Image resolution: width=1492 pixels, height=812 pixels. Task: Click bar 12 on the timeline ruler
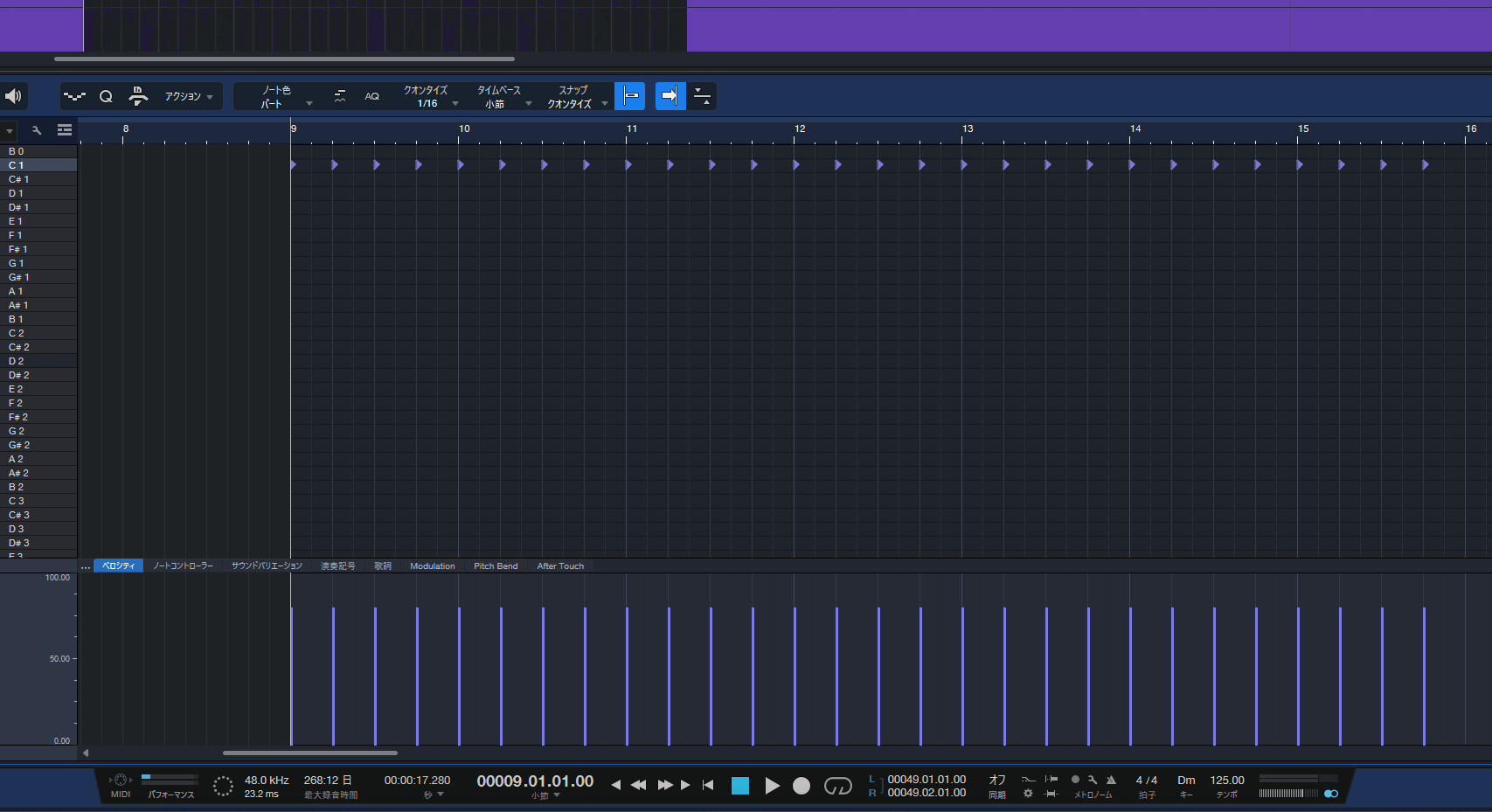[x=800, y=129]
